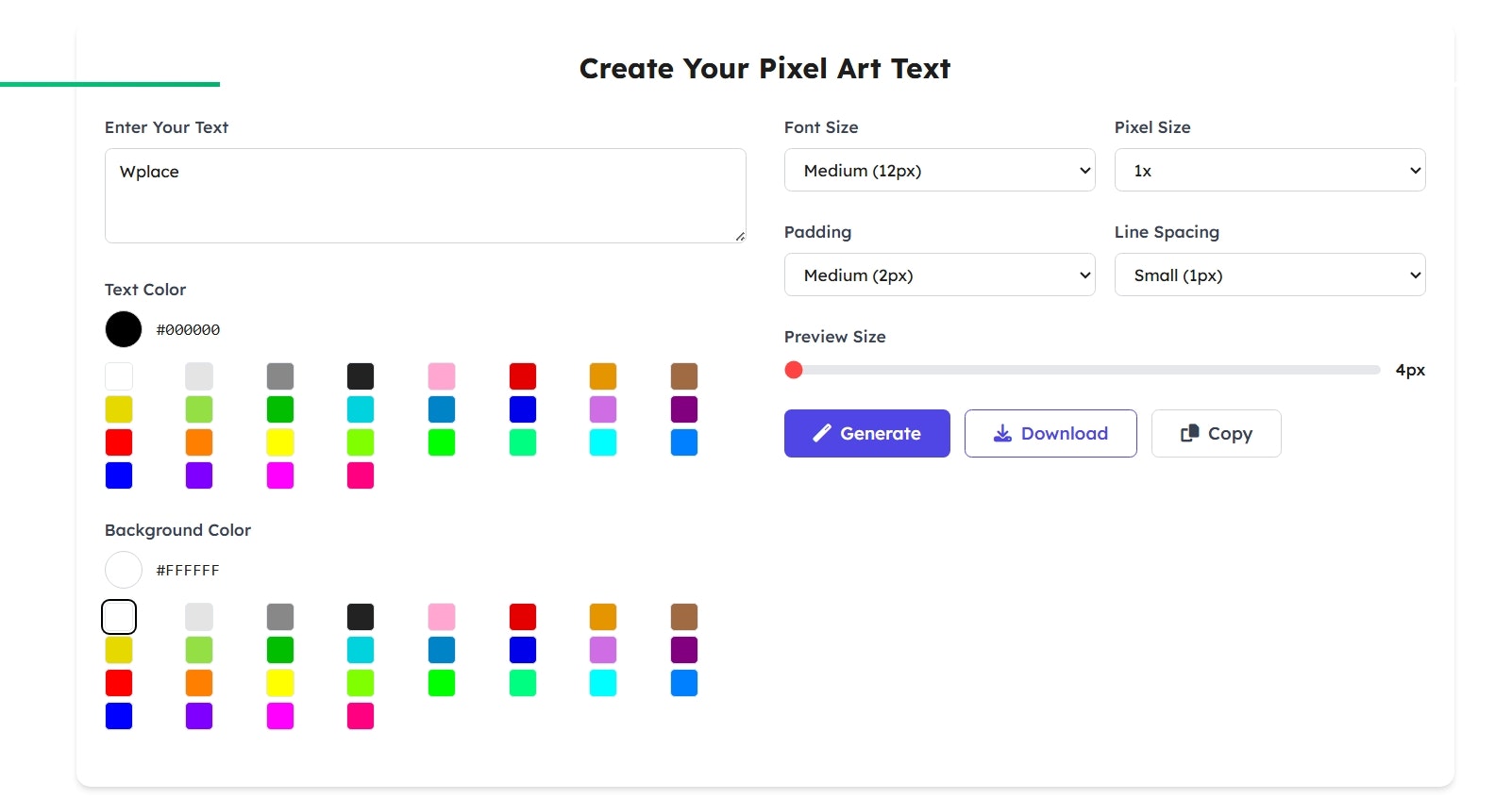
Task: Click the Generate button with pencil icon
Action: [866, 433]
